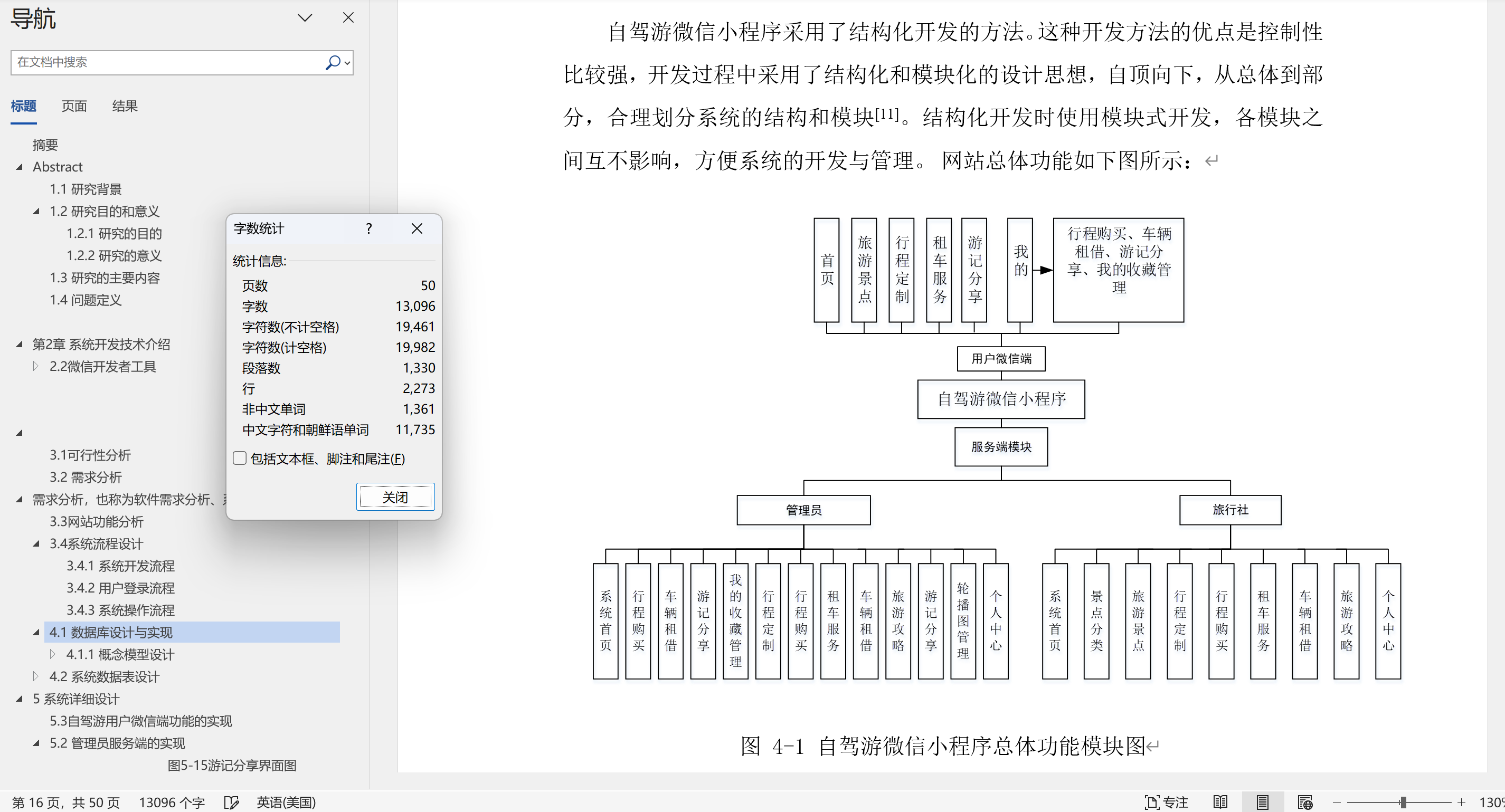
Task: Select Print Layout view icon
Action: click(1263, 802)
